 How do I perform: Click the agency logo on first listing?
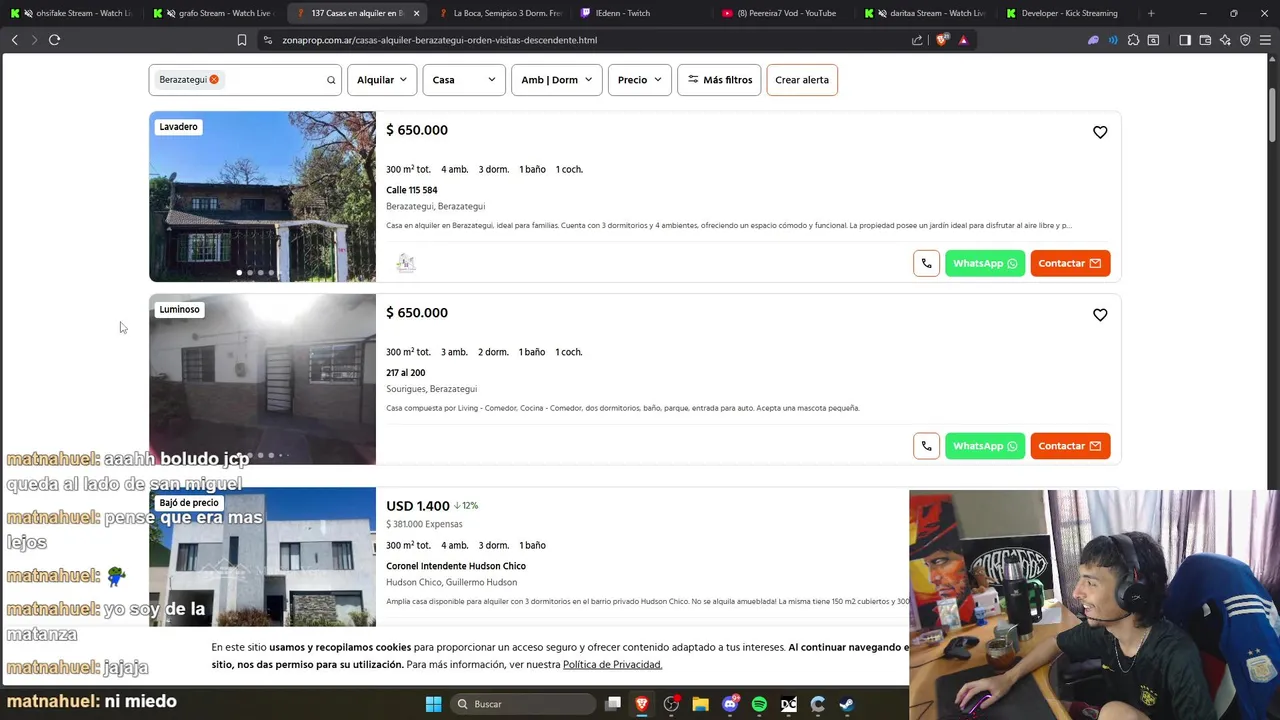pyautogui.click(x=405, y=263)
